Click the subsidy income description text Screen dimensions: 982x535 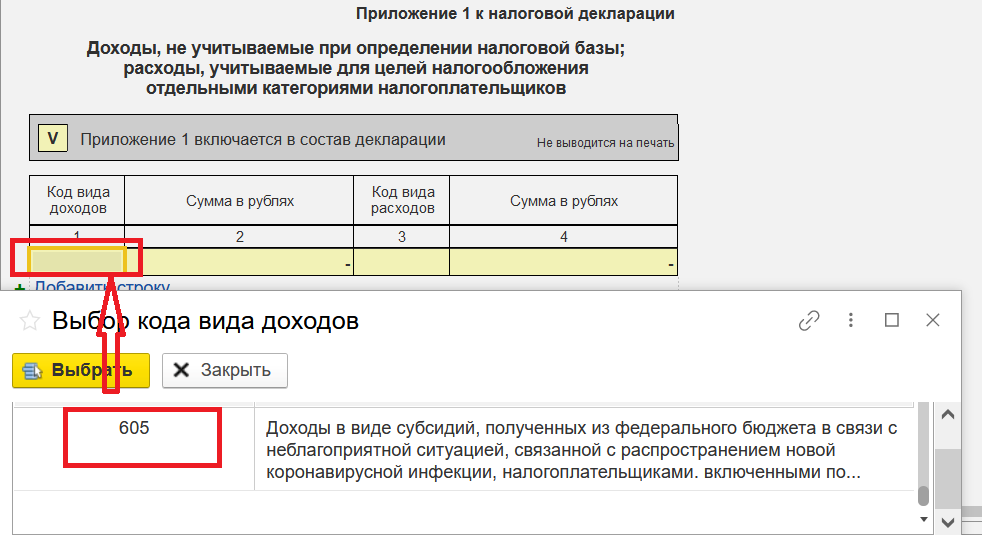(580, 449)
